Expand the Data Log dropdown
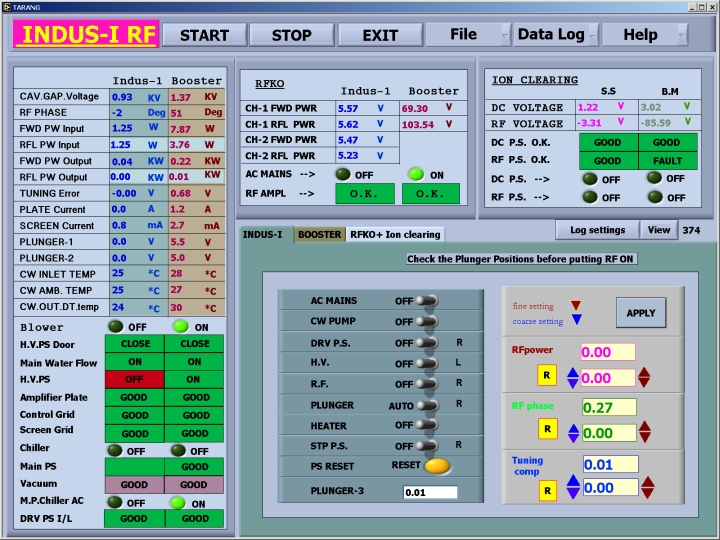The width and height of the screenshot is (720, 540). click(556, 35)
